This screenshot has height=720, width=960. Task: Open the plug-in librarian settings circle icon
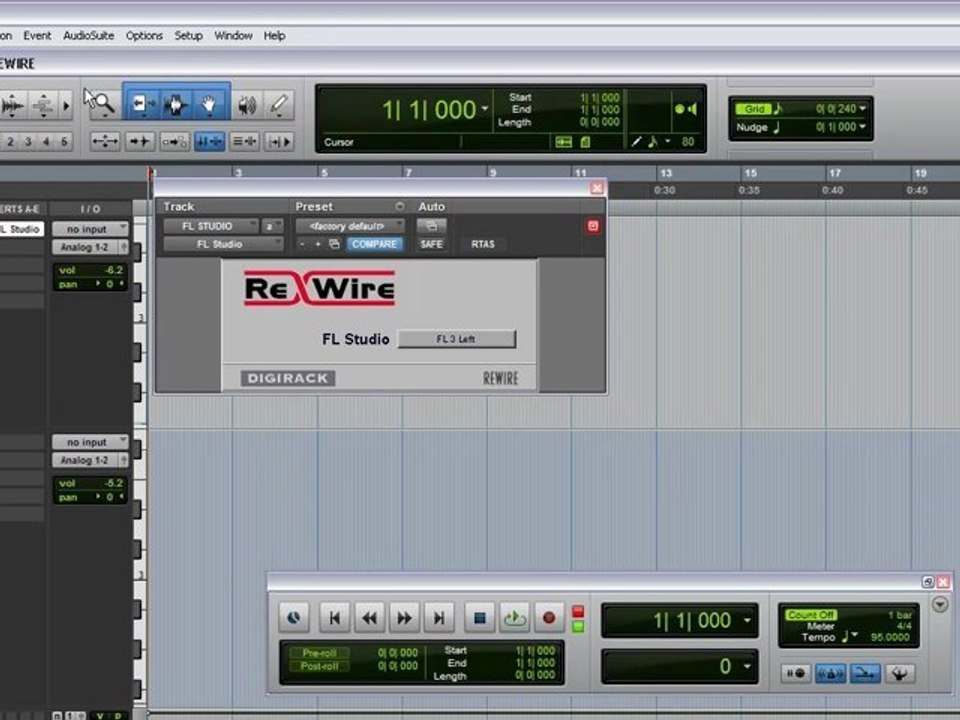pos(399,206)
